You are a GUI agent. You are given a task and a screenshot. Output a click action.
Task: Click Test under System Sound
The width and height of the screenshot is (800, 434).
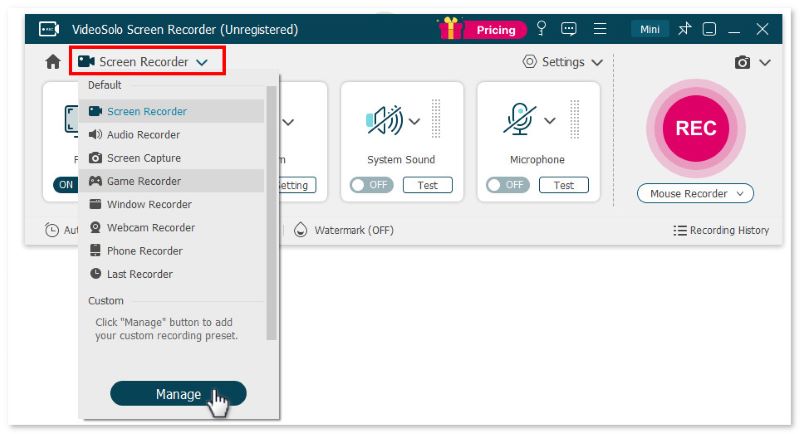coord(428,185)
